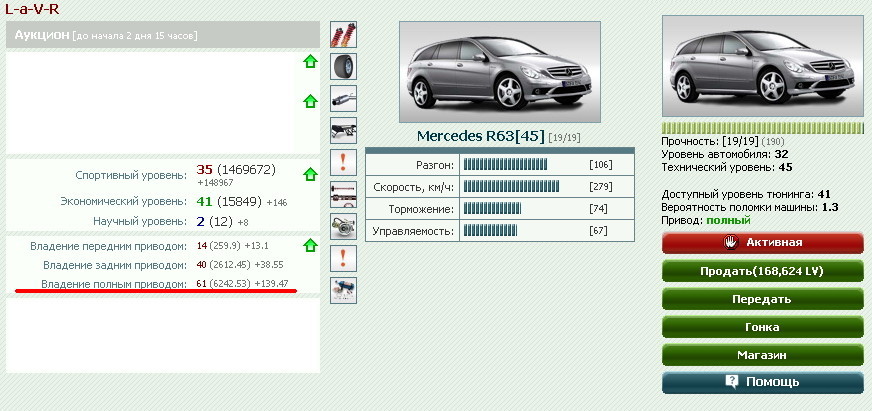This screenshot has height=411, width=872.
Task: Click green arrow next to Владение передним приводом
Action: point(310,245)
